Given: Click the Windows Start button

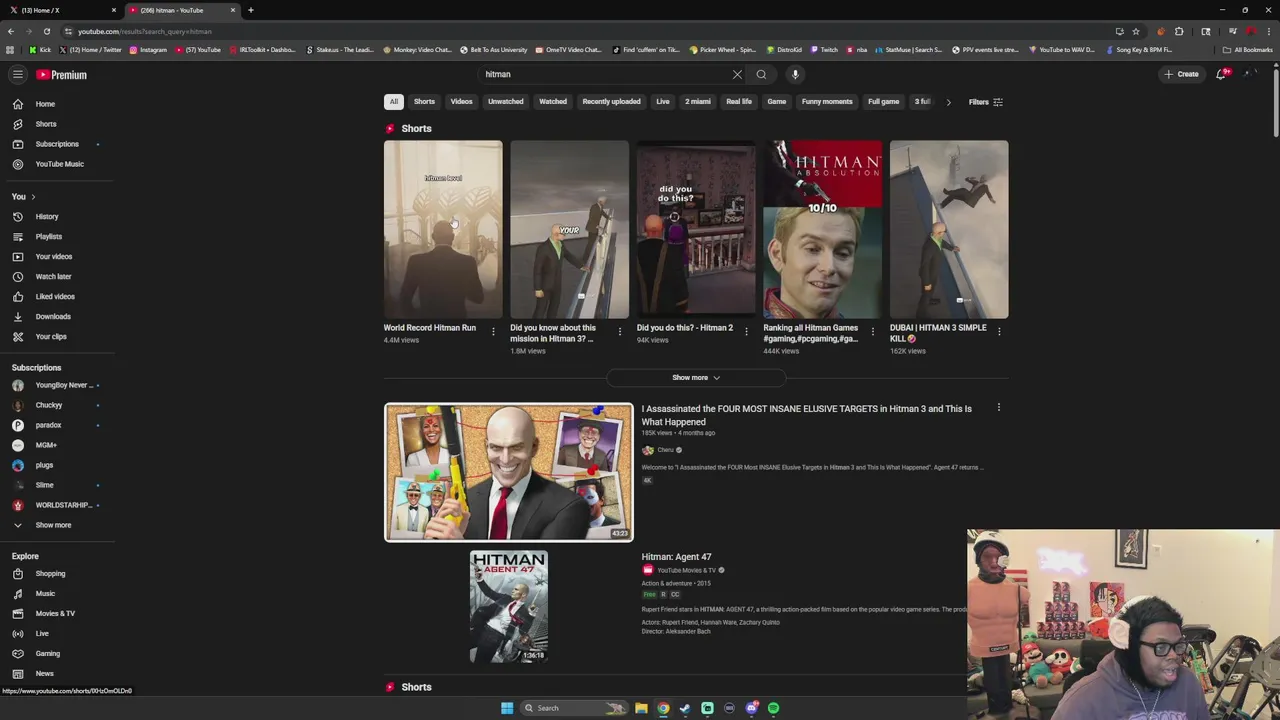Looking at the screenshot, I should tap(507, 708).
